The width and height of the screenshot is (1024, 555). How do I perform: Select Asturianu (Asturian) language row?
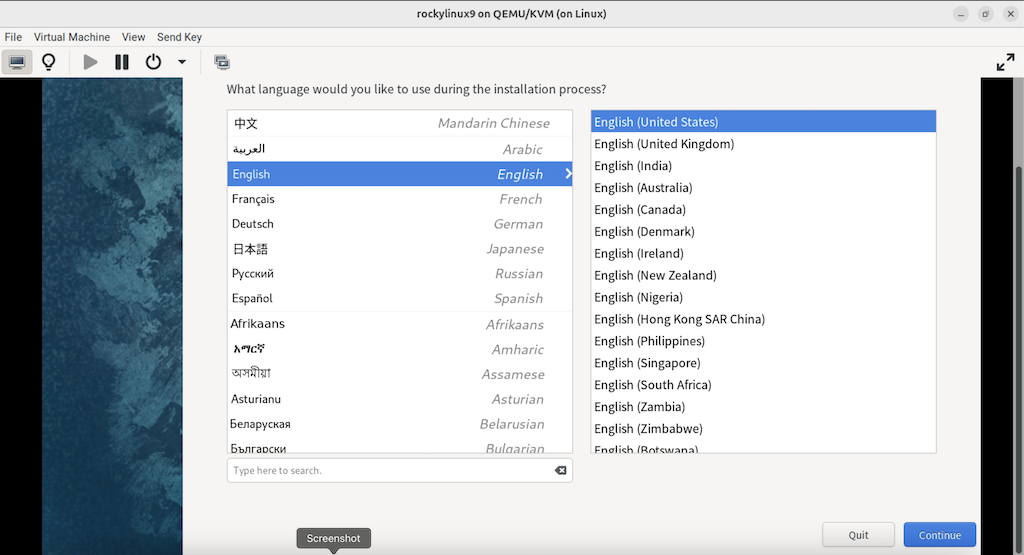click(400, 399)
